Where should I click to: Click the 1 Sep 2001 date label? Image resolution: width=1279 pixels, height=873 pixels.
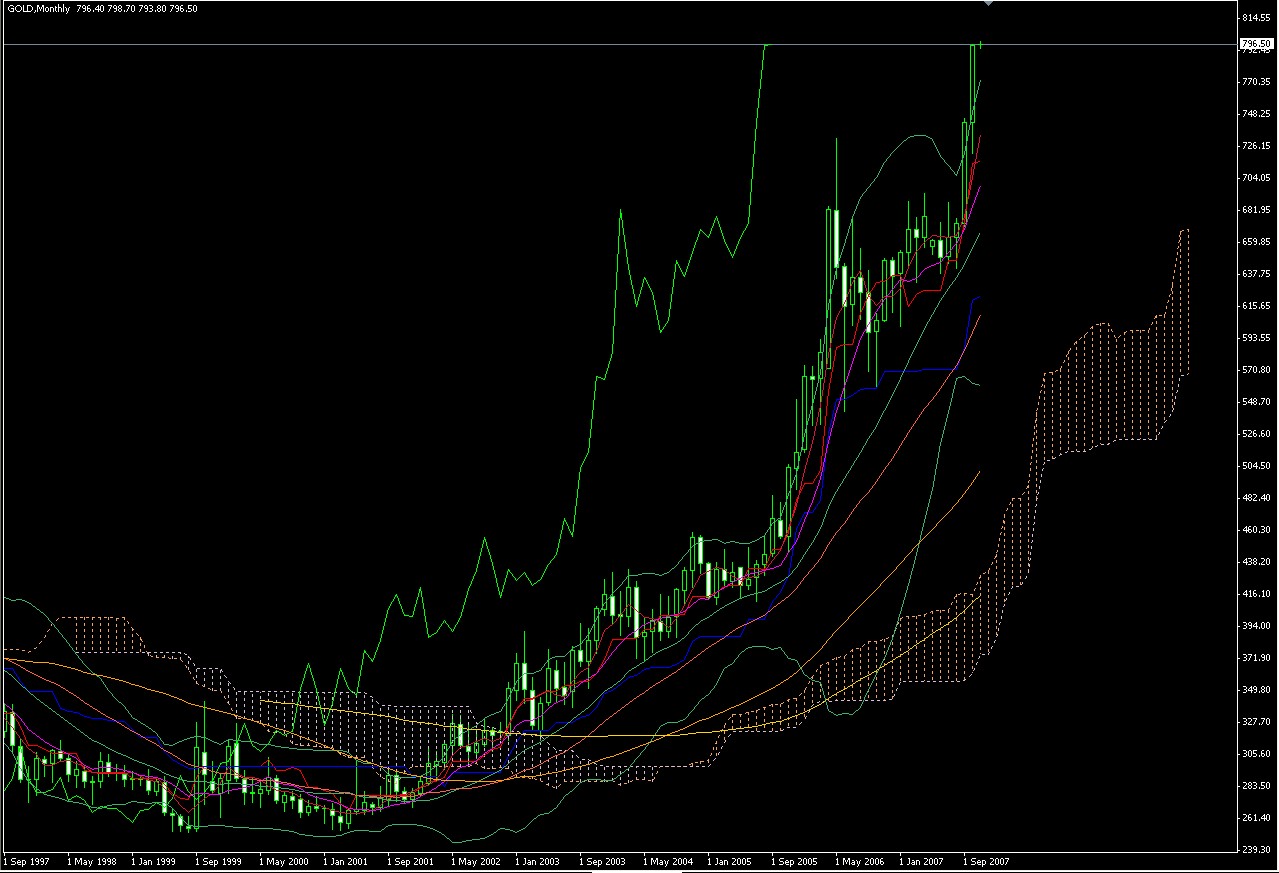pyautogui.click(x=411, y=861)
